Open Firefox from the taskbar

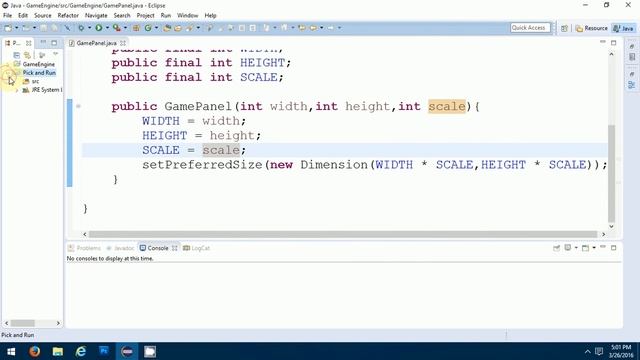tap(35, 351)
